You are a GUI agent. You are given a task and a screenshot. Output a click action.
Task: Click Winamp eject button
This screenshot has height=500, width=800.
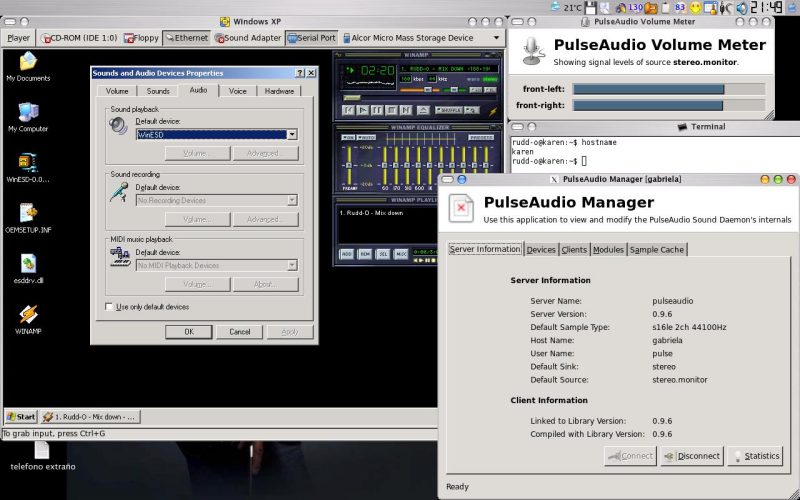click(423, 110)
